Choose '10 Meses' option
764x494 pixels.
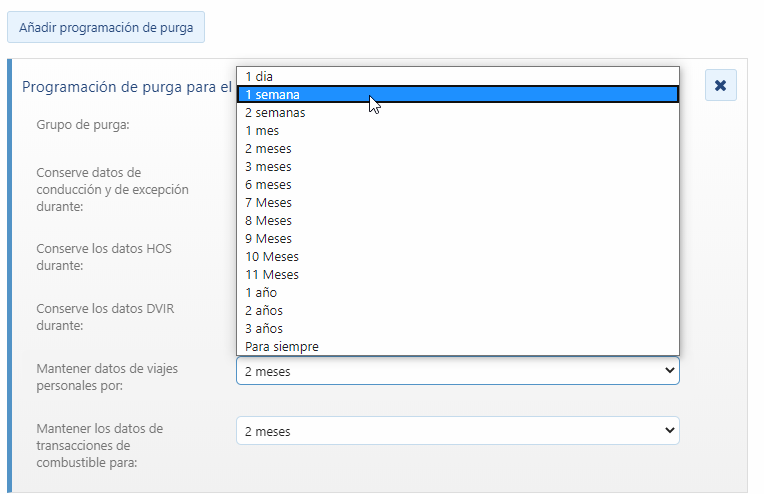click(458, 257)
